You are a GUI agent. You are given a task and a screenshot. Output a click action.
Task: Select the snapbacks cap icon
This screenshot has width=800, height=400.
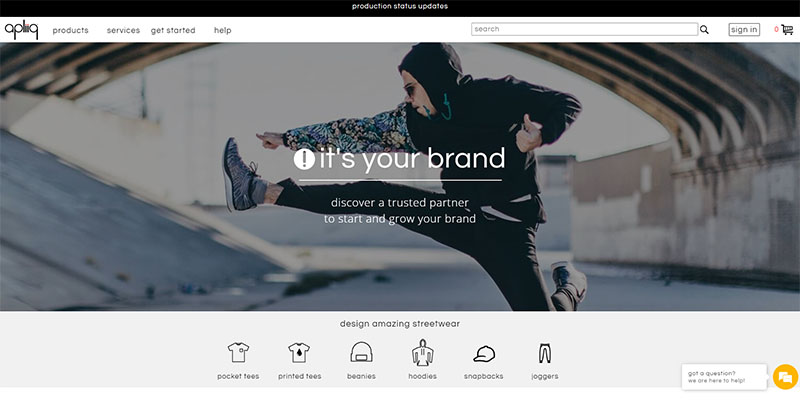coord(484,354)
